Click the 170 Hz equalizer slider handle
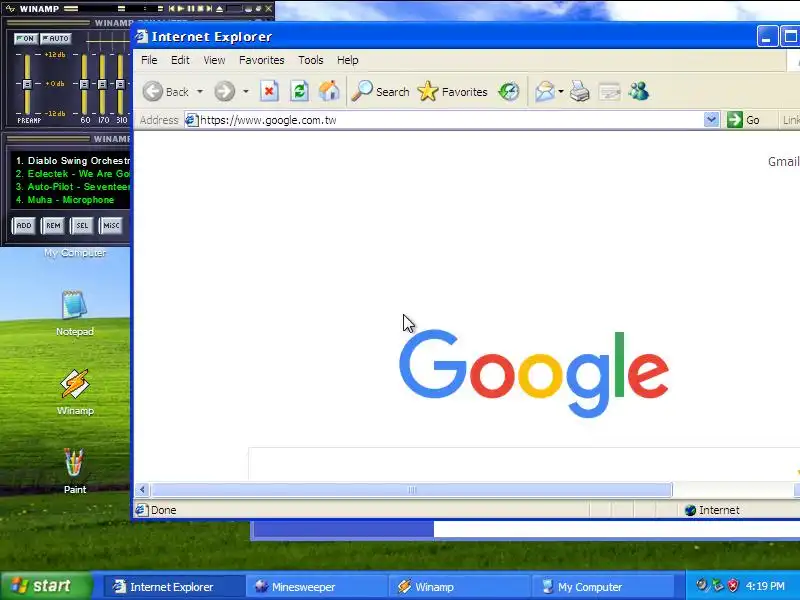The height and width of the screenshot is (600, 800). pos(102,84)
